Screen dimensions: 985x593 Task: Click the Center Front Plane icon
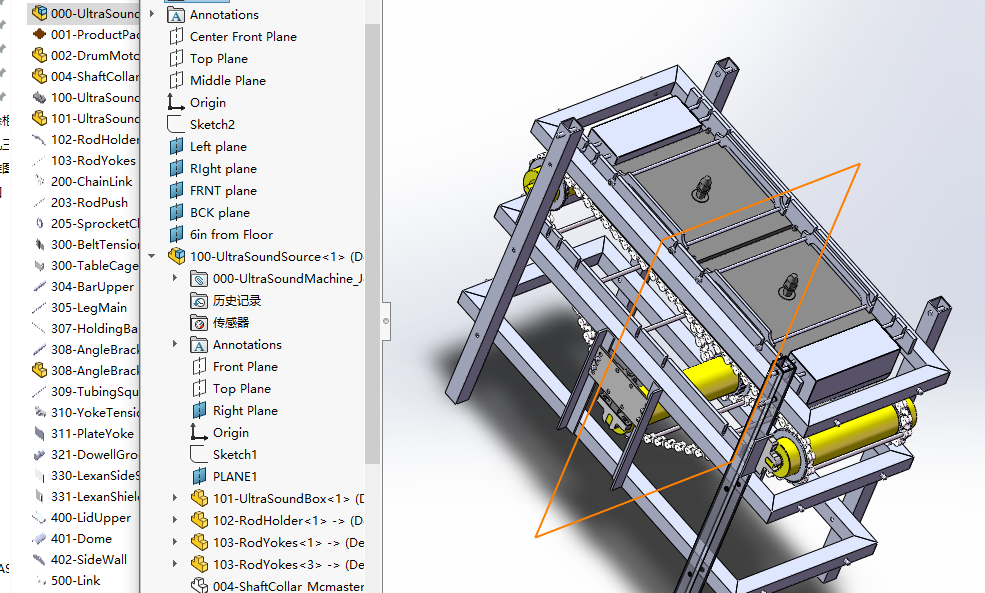coord(177,36)
